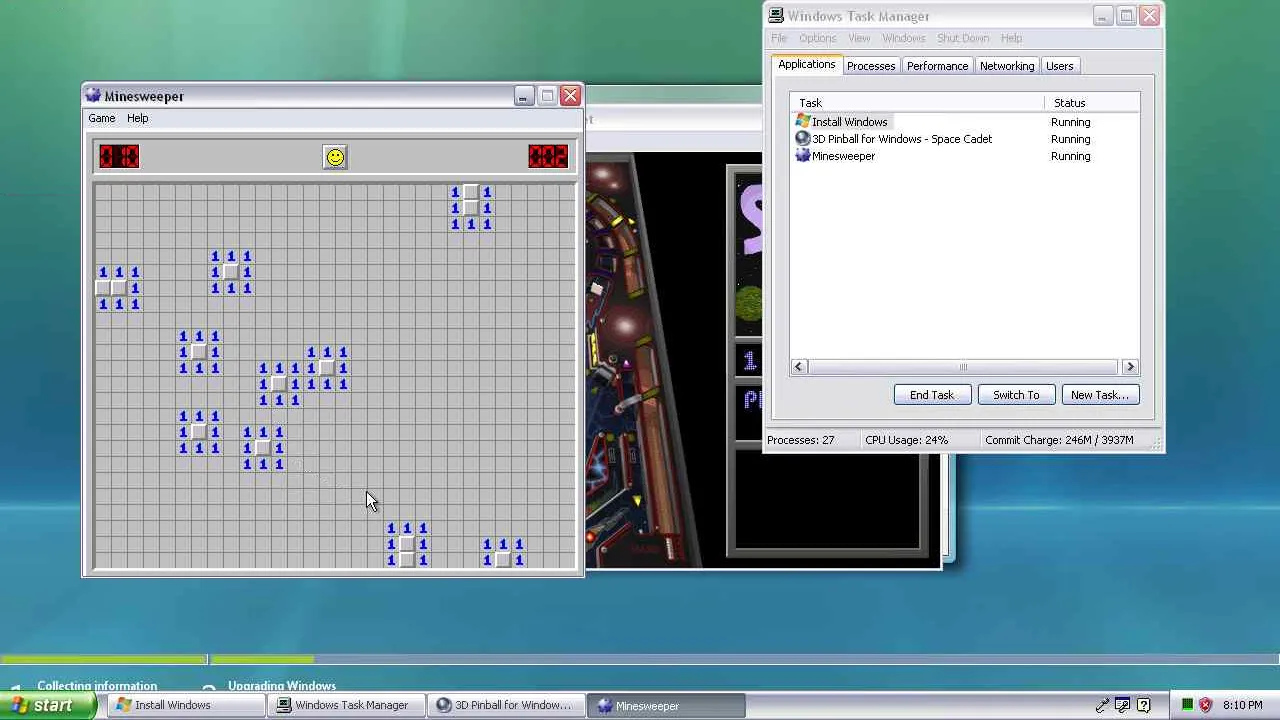Click the End Task button

932,395
